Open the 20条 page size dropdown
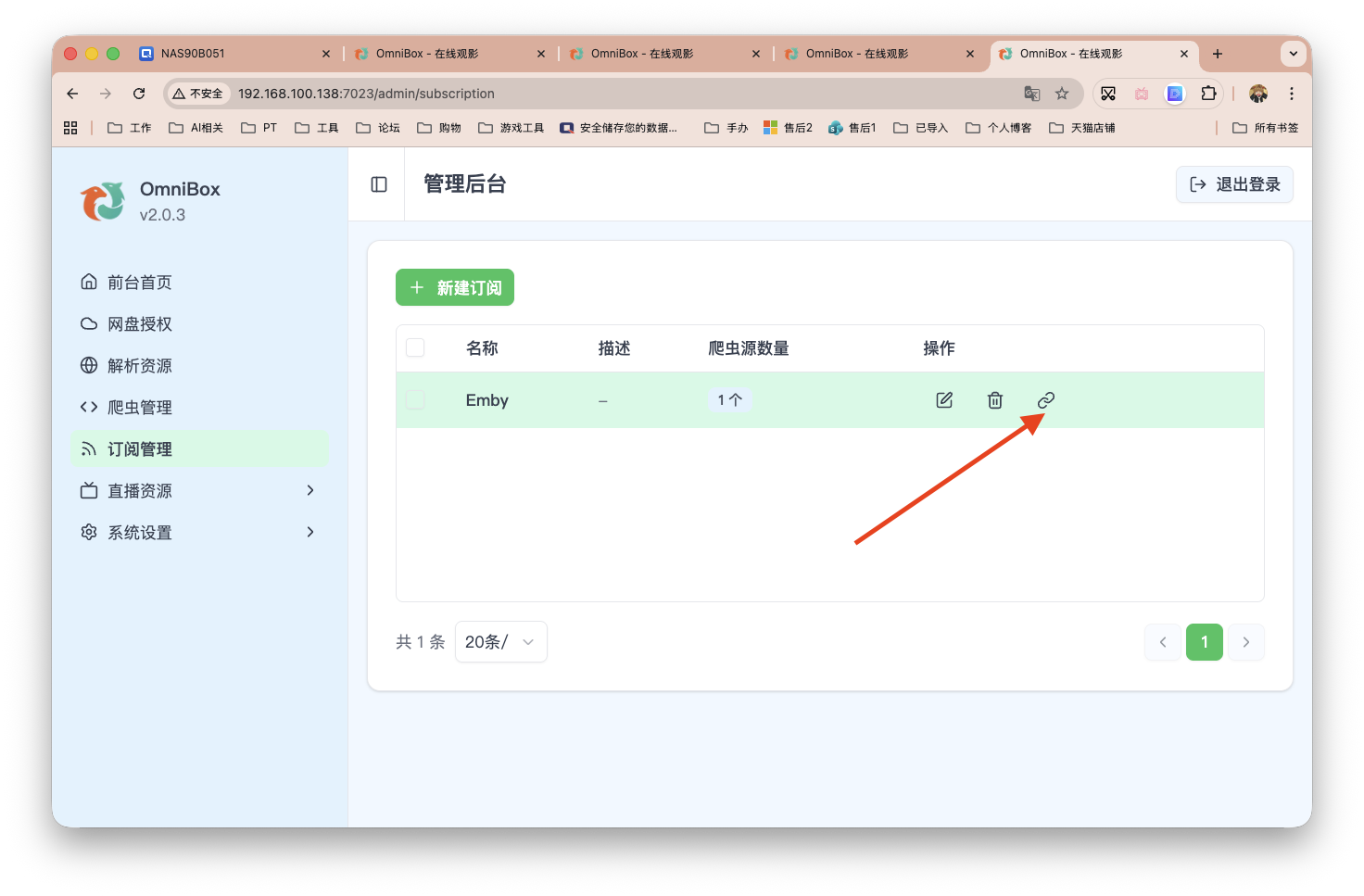The image size is (1364, 896). (500, 641)
